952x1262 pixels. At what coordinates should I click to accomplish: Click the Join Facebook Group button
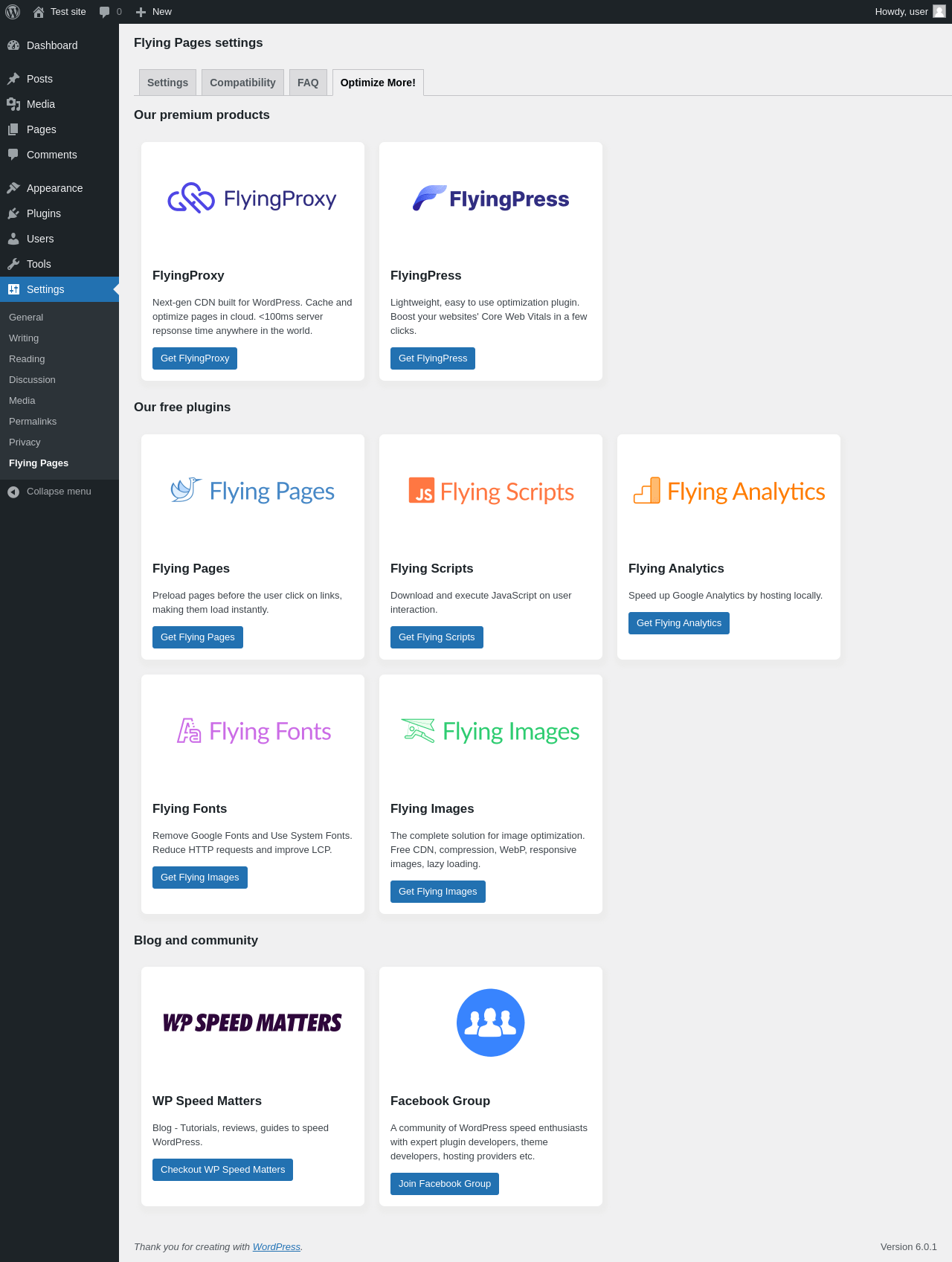coord(445,1184)
